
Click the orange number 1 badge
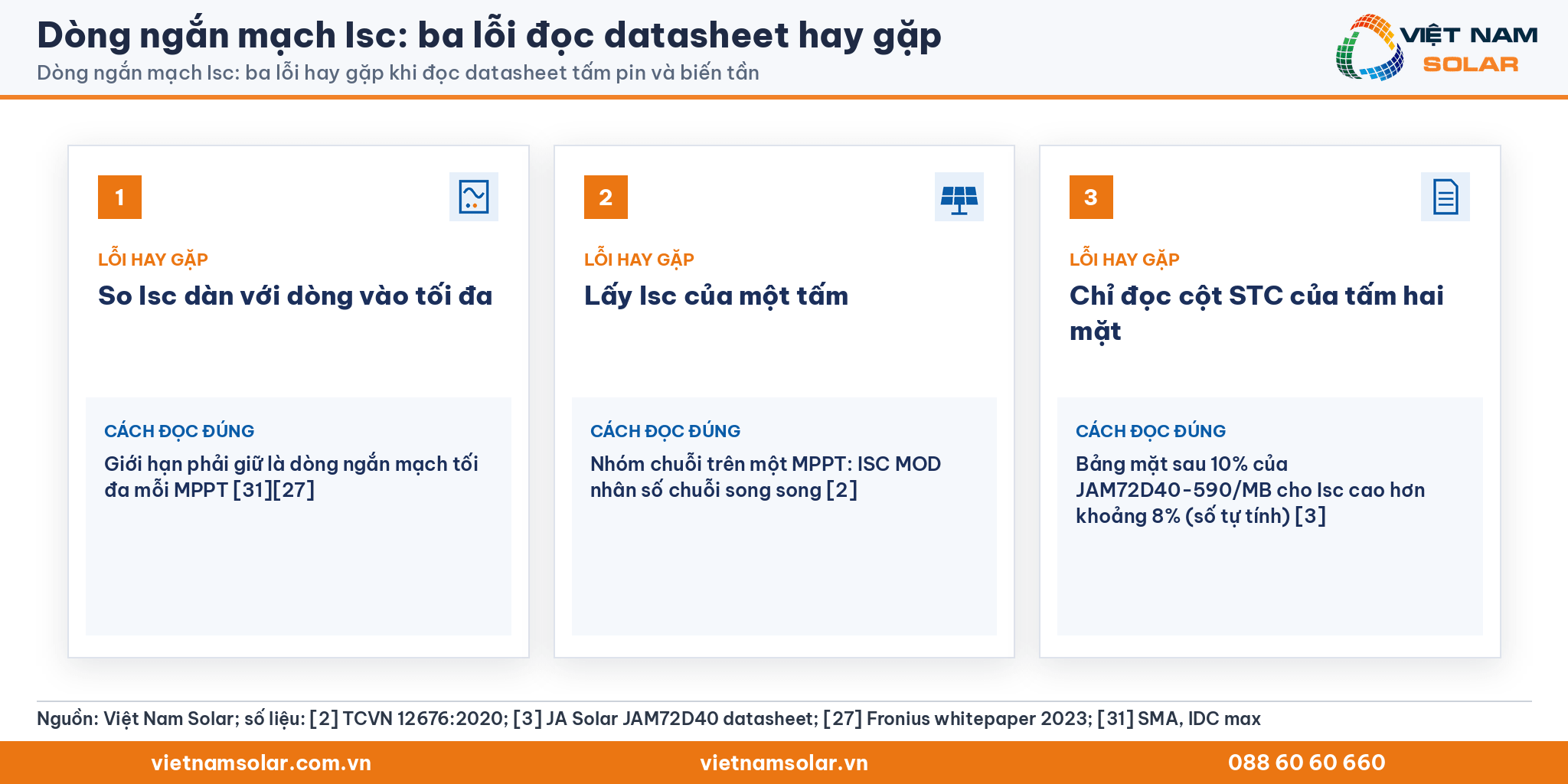click(x=119, y=198)
